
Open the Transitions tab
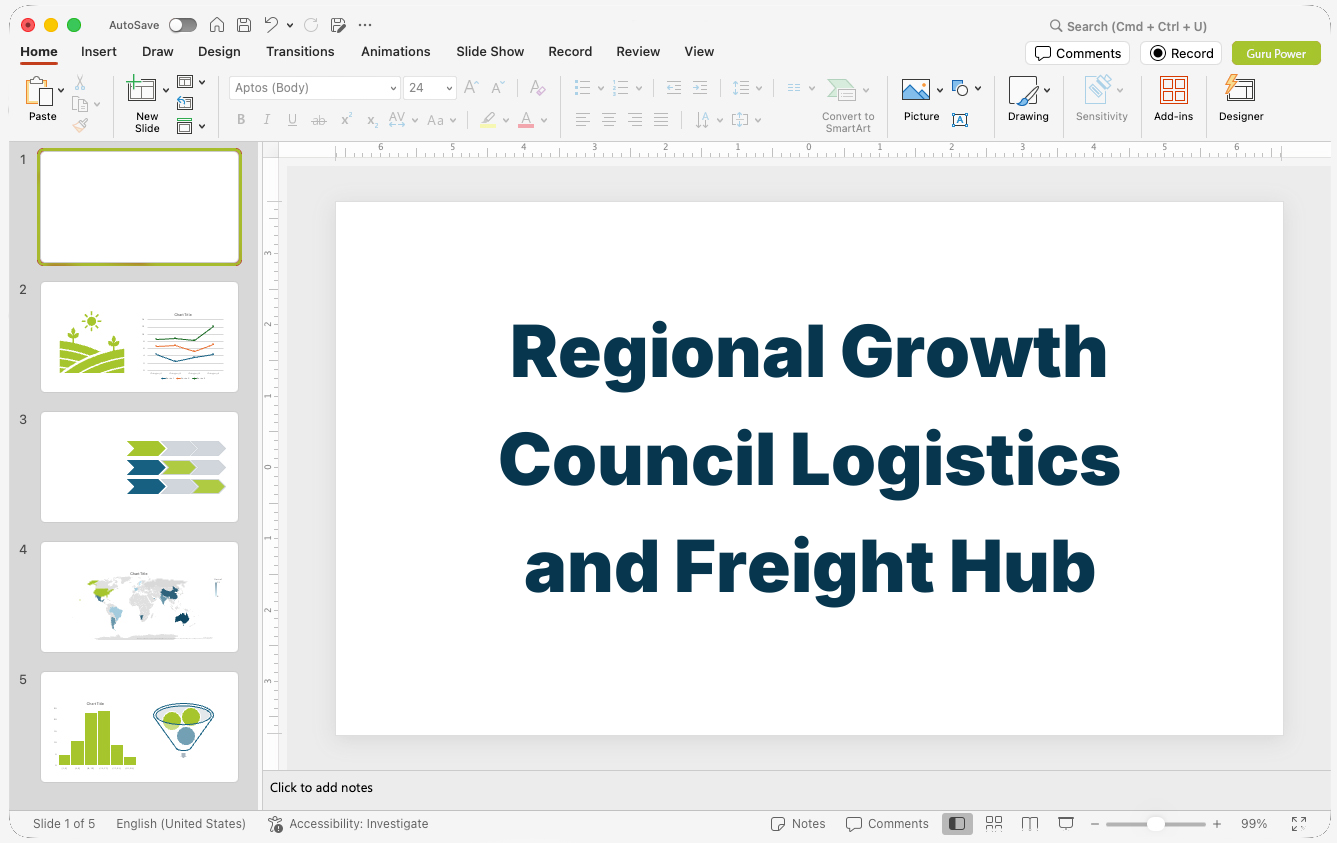[x=300, y=52]
